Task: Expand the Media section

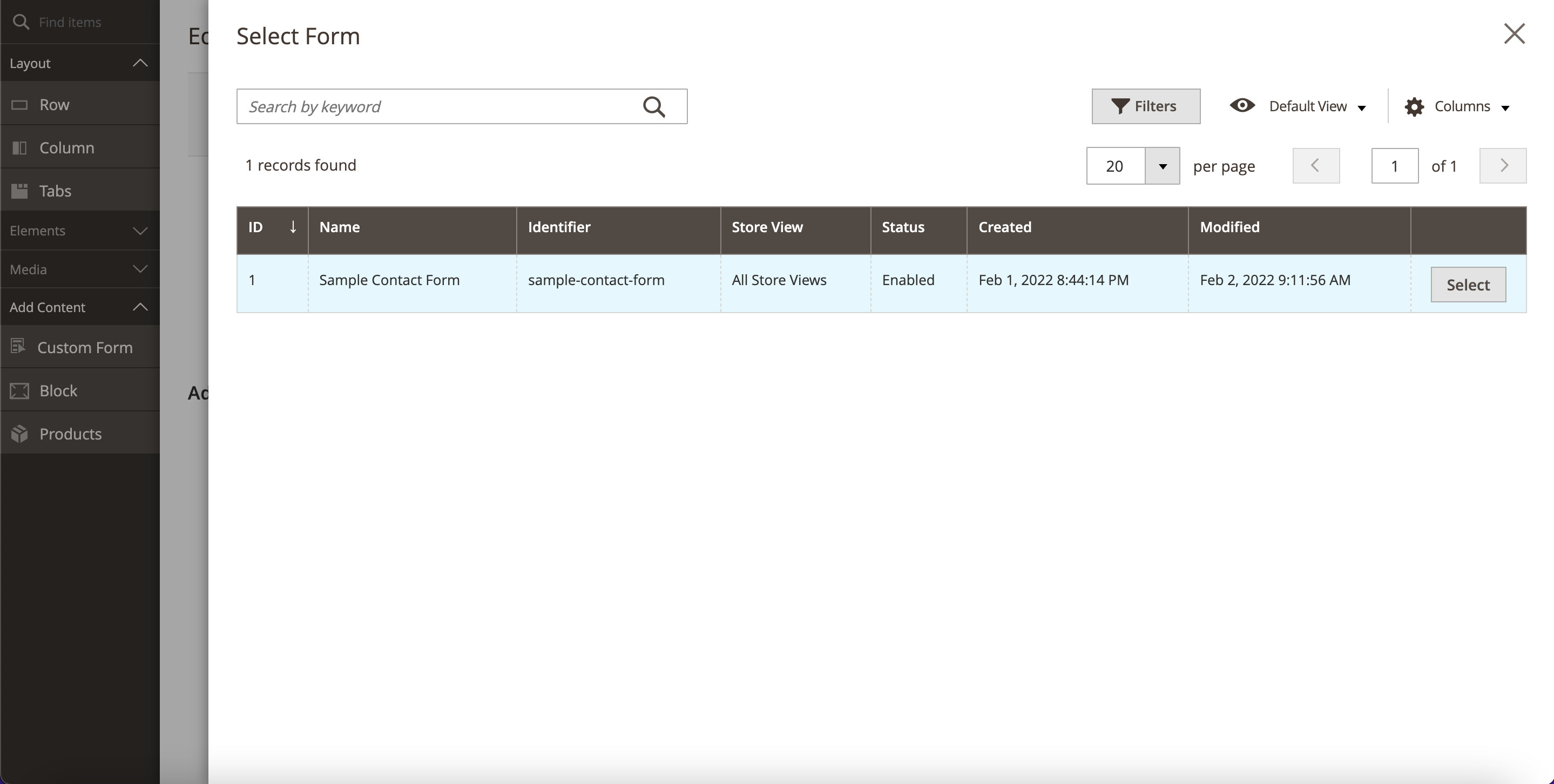Action: pyautogui.click(x=140, y=269)
